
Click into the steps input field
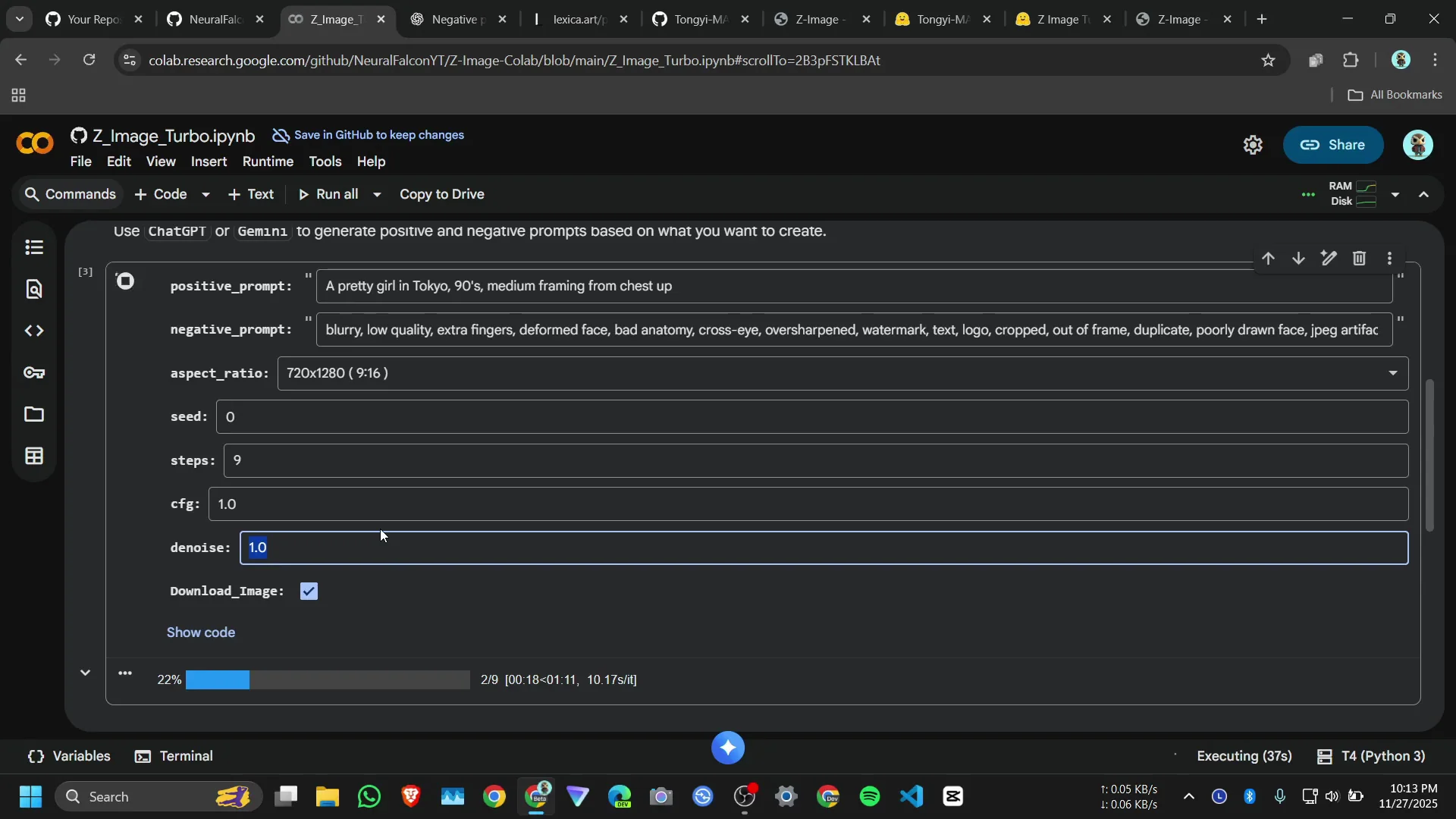[x=815, y=461]
